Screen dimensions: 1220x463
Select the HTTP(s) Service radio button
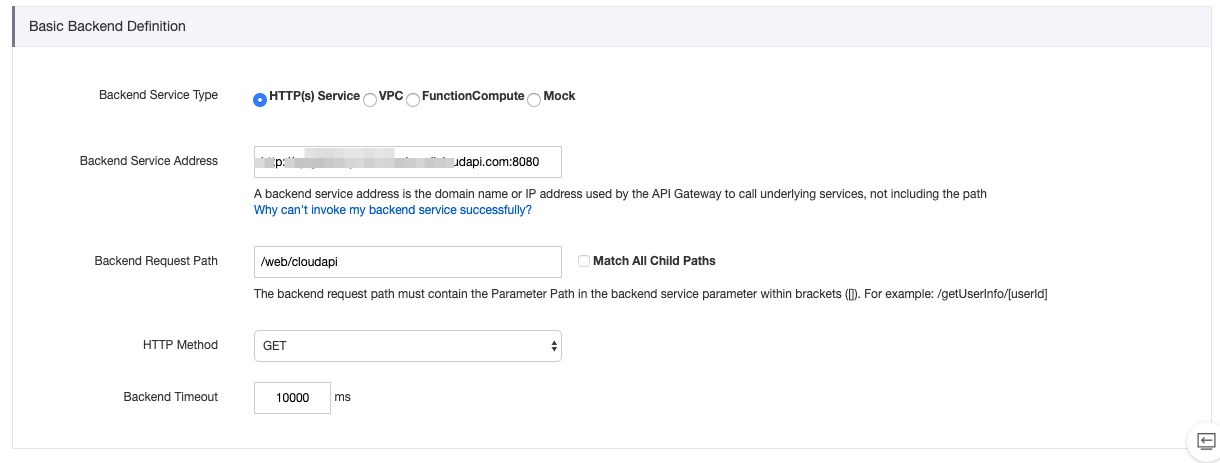(x=260, y=99)
